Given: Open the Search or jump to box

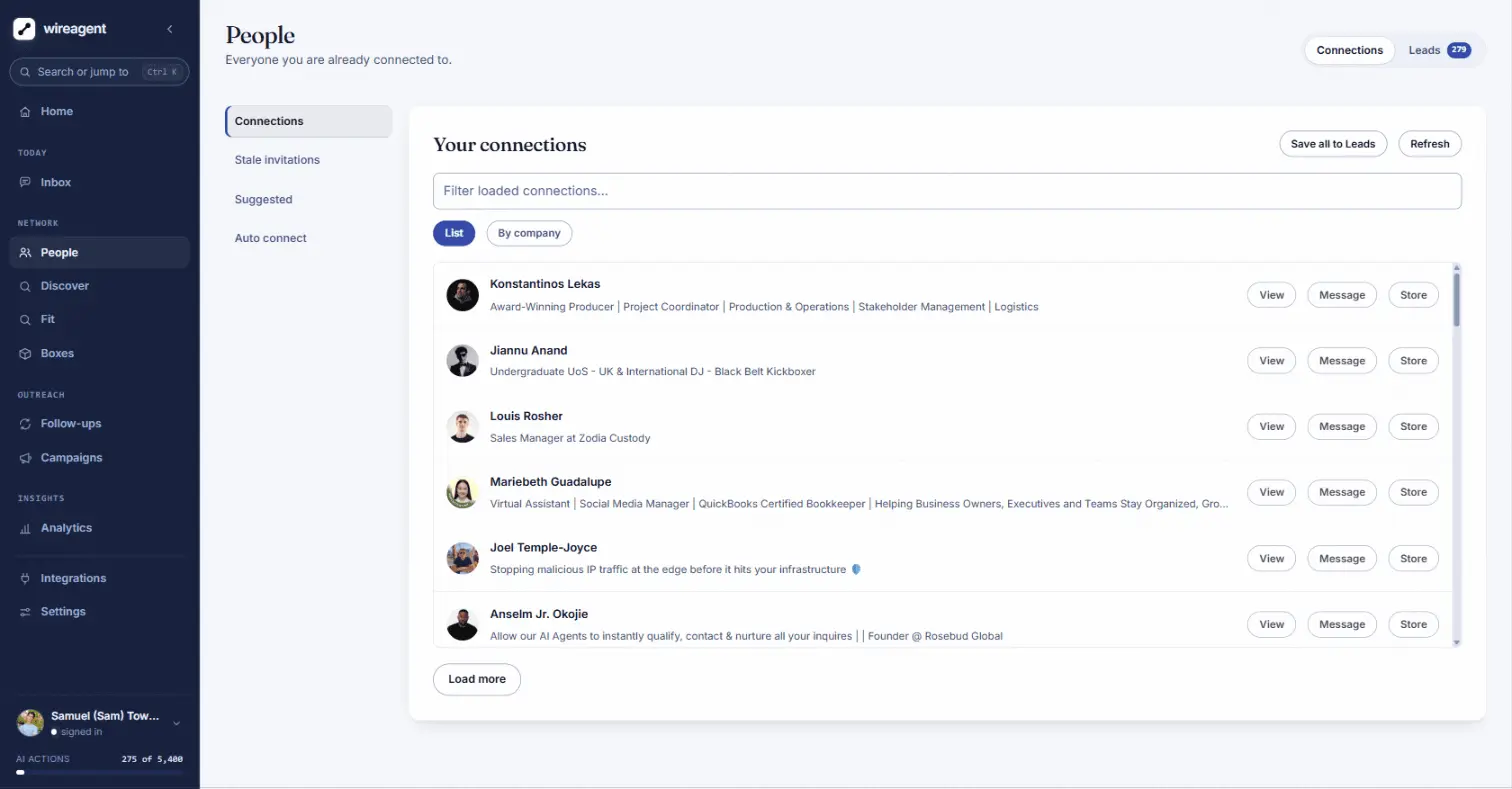Looking at the screenshot, I should [x=99, y=72].
